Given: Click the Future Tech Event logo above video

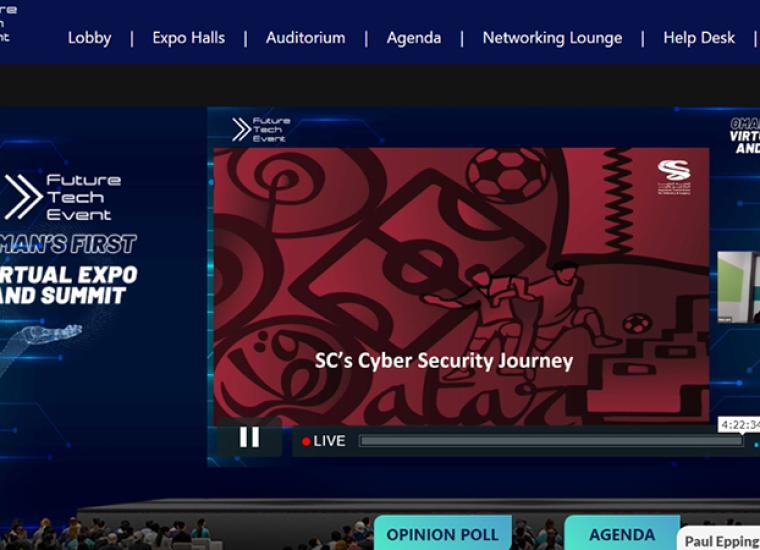Looking at the screenshot, I should pos(262,129).
